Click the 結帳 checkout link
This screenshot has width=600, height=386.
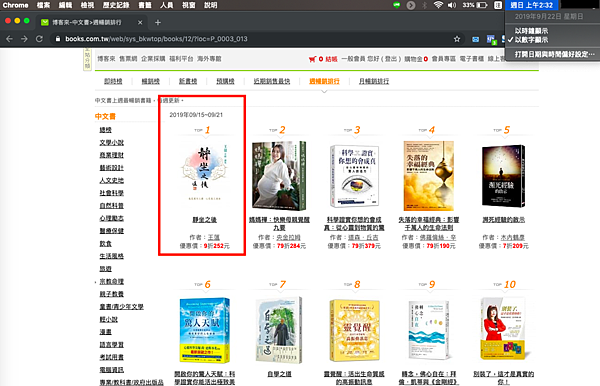click(x=331, y=59)
